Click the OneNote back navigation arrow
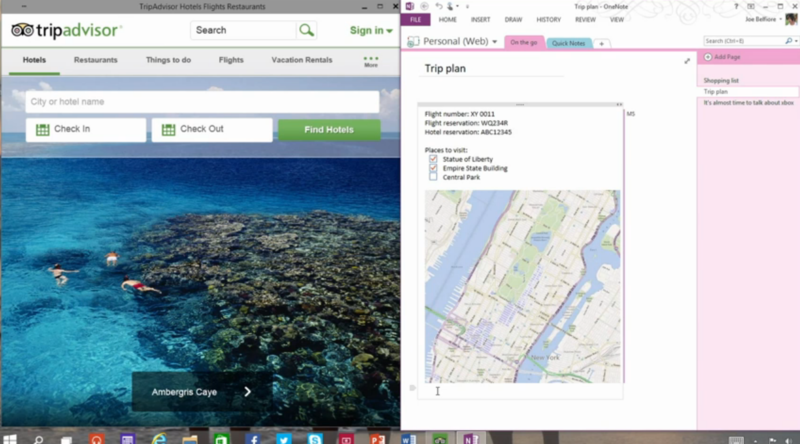Screen dimensions: 800x444 [424, 6]
